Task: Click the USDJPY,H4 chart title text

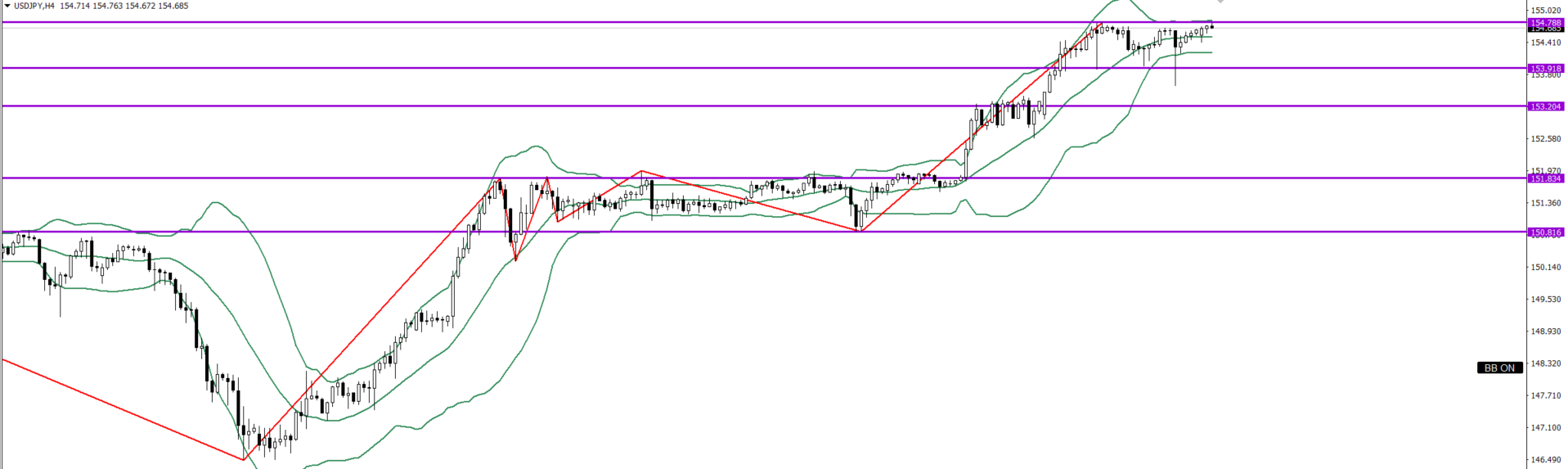Action: point(35,6)
